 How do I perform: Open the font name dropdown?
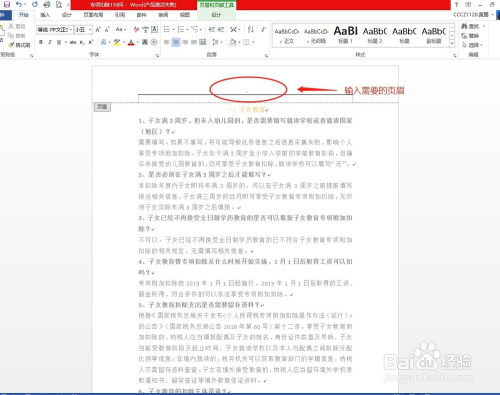[71, 30]
